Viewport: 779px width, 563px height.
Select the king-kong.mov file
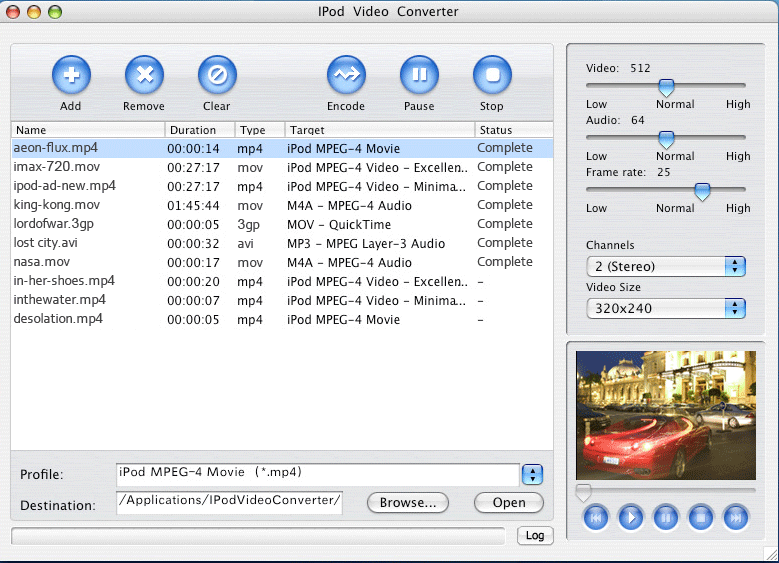[57, 205]
